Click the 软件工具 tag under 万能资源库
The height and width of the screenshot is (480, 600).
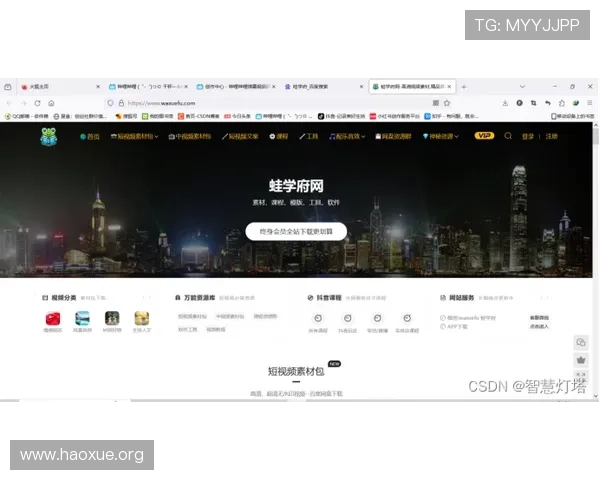coord(188,329)
